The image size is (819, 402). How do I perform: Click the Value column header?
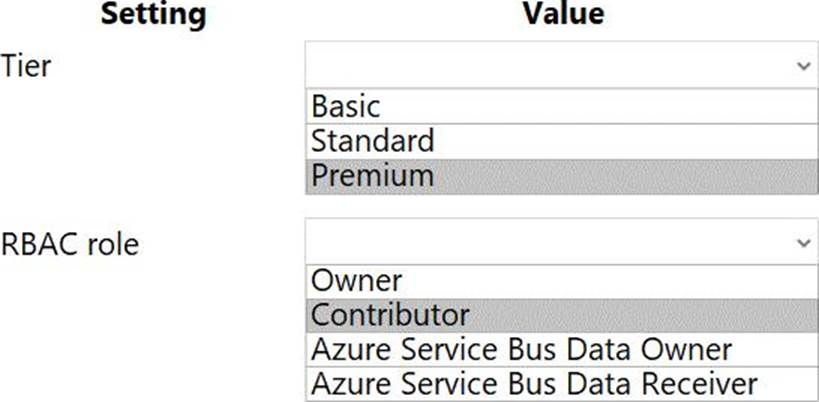563,15
